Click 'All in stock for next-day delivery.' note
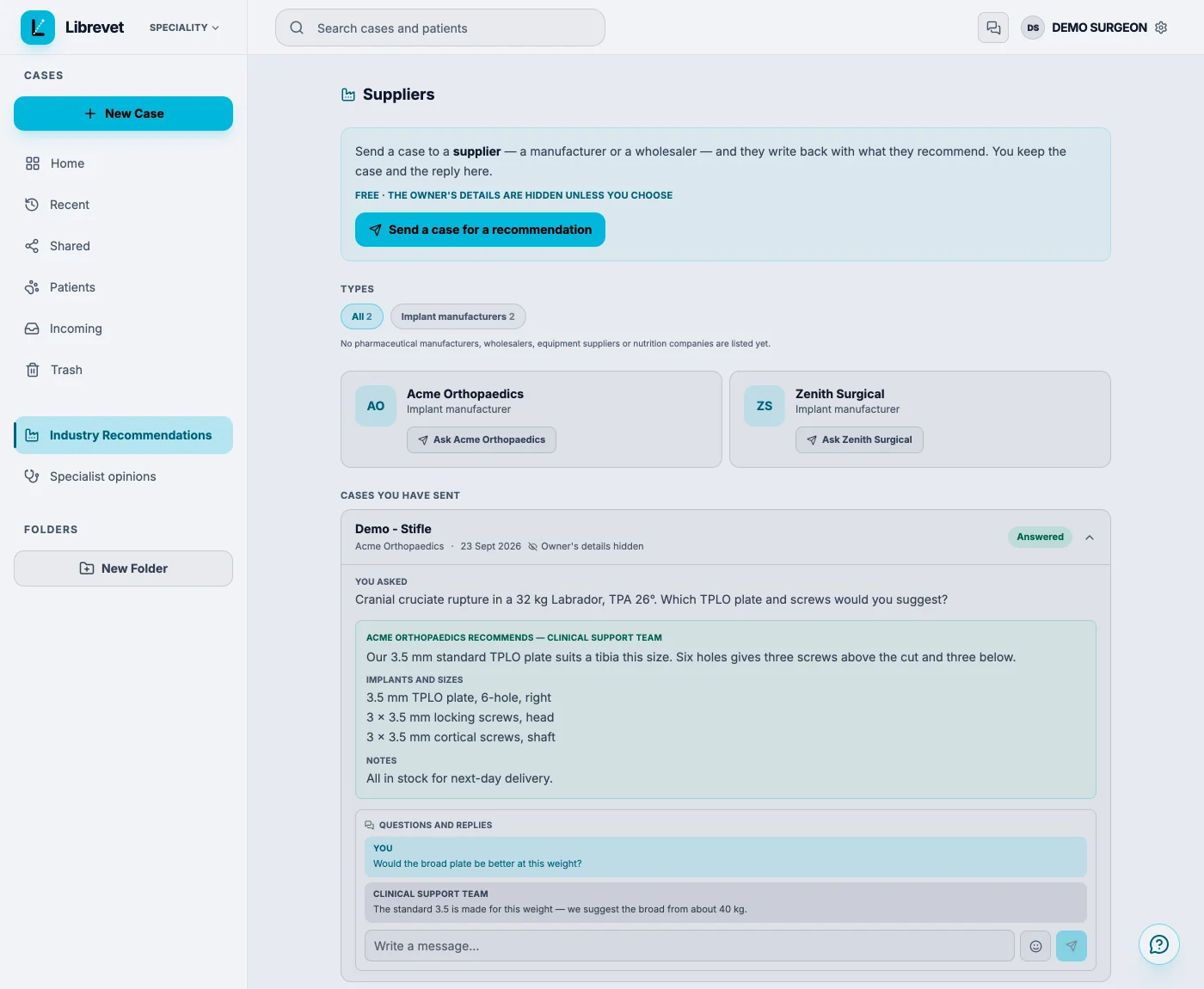 (459, 778)
